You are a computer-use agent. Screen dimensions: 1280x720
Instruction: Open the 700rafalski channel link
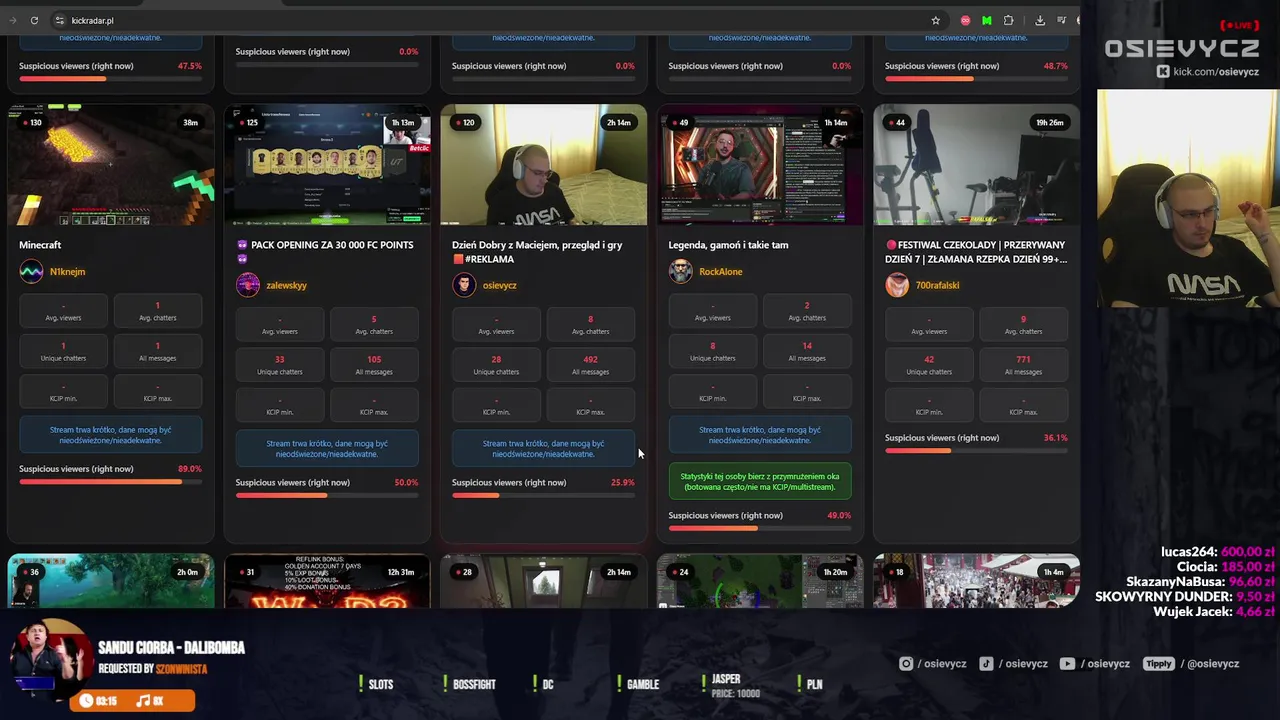(x=937, y=286)
